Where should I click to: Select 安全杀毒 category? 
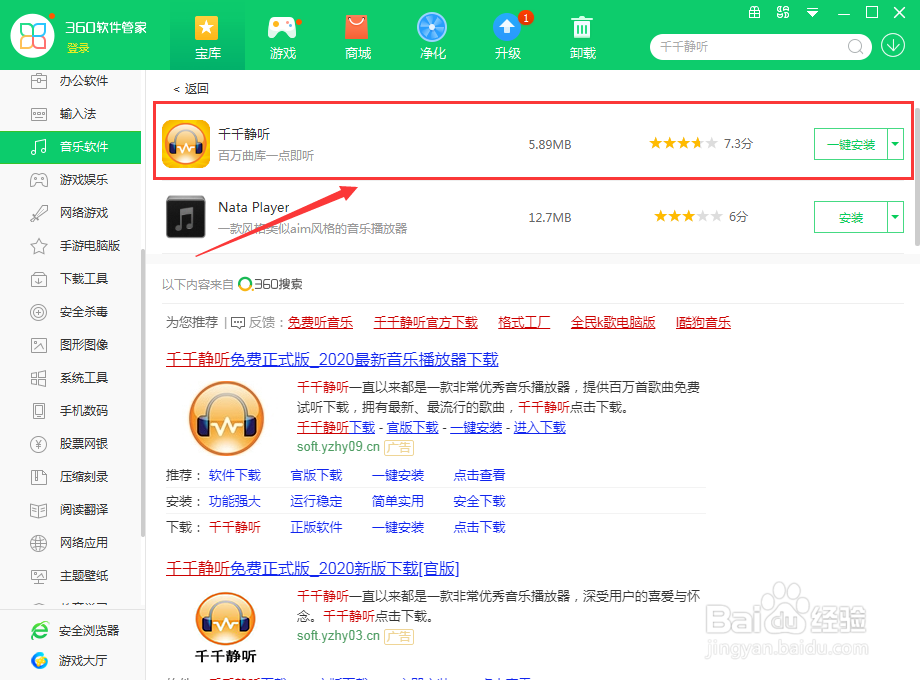click(x=70, y=312)
